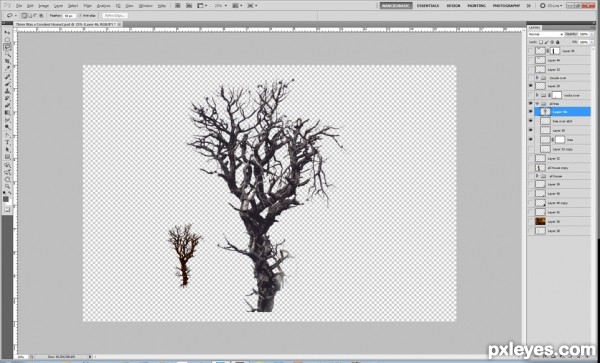Open the Layer menu

point(59,6)
